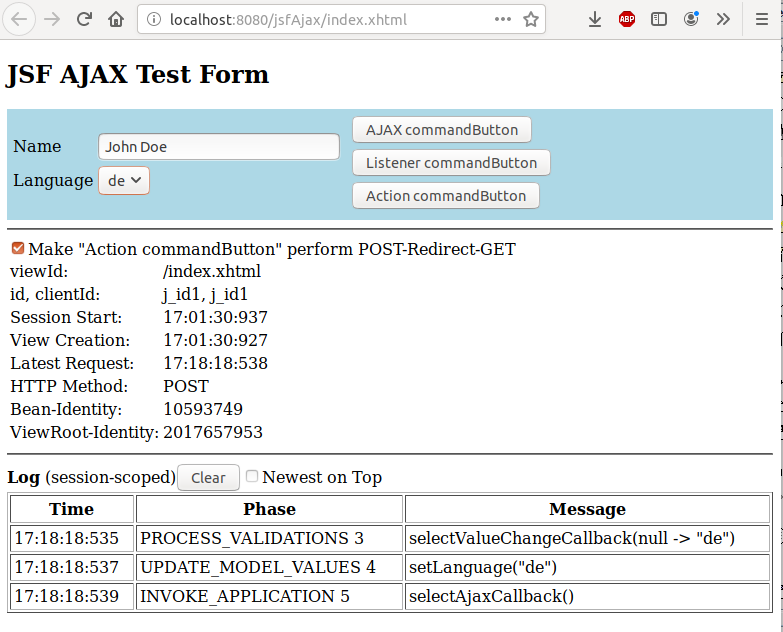
Task: Bookmark this page with the star icon
Action: (x=531, y=19)
